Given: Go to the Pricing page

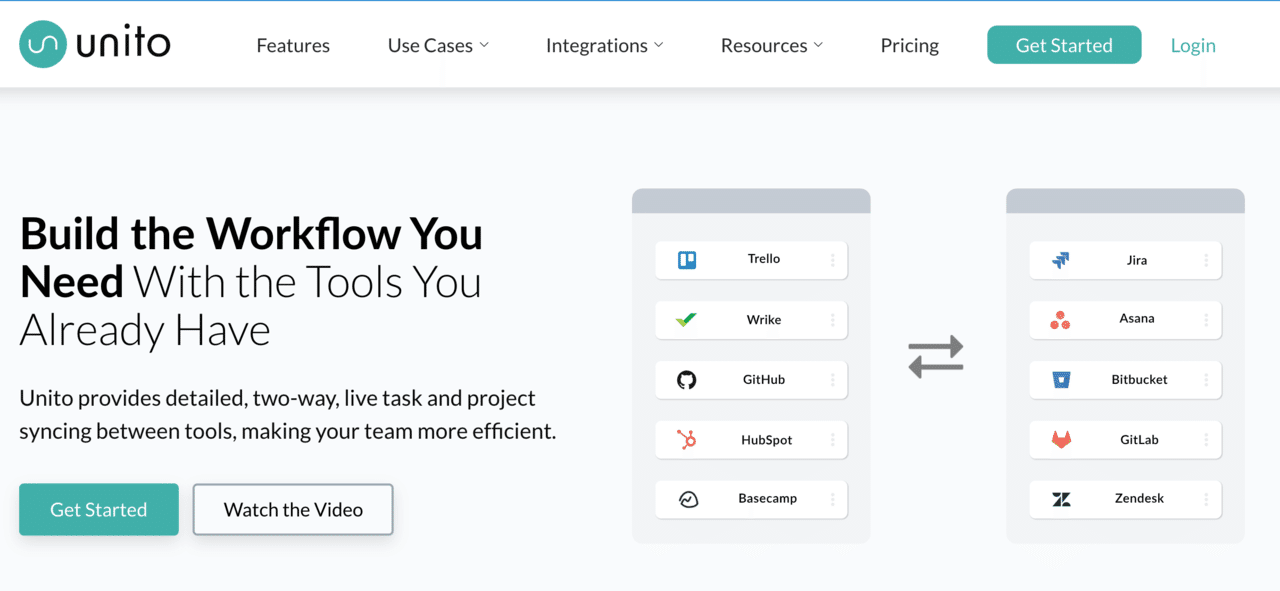Looking at the screenshot, I should 910,45.
